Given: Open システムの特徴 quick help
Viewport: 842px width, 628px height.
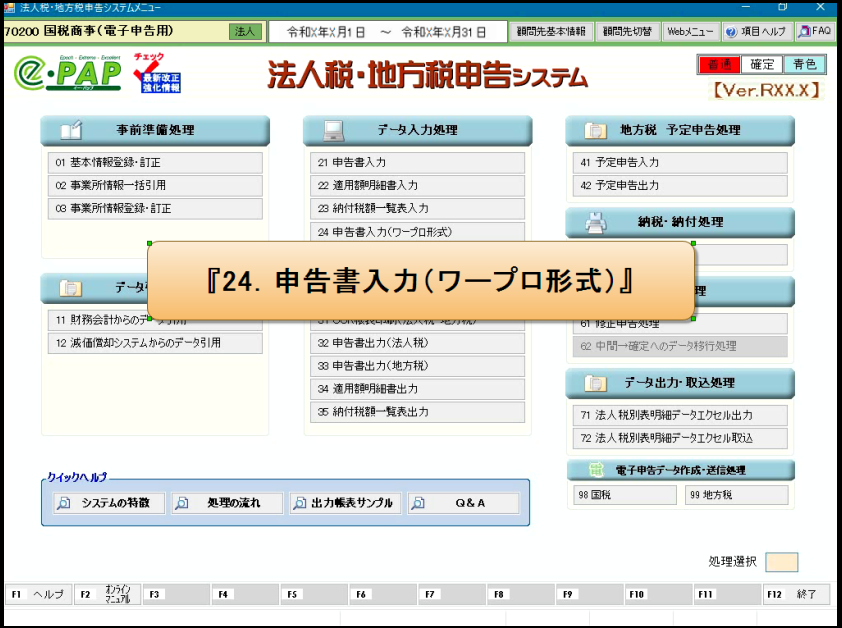Looking at the screenshot, I should click(x=107, y=503).
